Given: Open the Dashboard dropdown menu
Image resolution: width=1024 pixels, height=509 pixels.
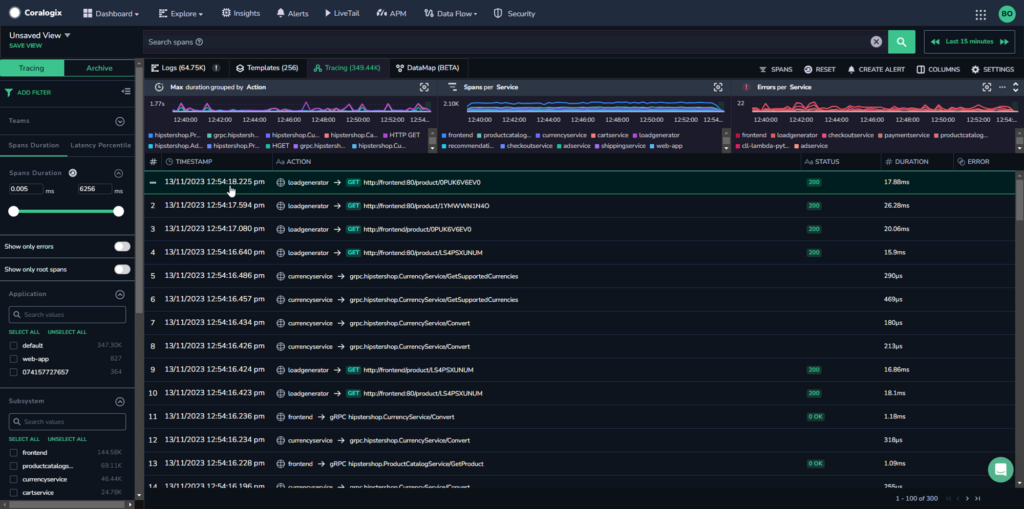Looking at the screenshot, I should click(x=111, y=14).
